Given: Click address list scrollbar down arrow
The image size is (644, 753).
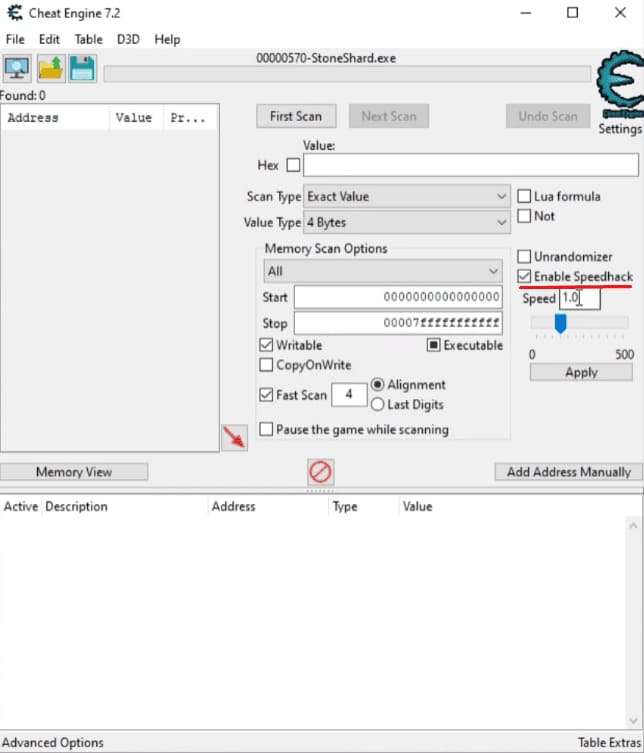Looking at the screenshot, I should [x=633, y=720].
